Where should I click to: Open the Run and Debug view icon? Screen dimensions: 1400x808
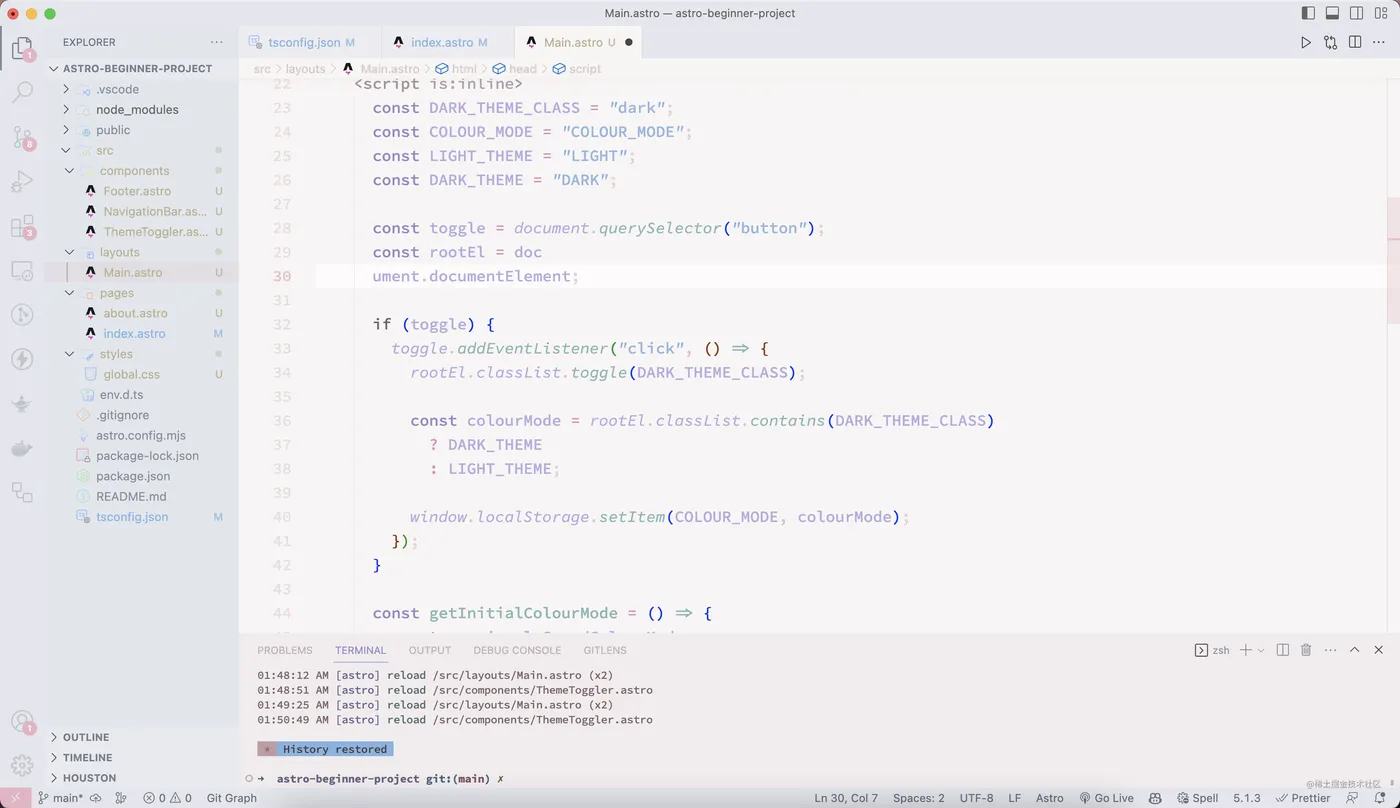pyautogui.click(x=21, y=182)
